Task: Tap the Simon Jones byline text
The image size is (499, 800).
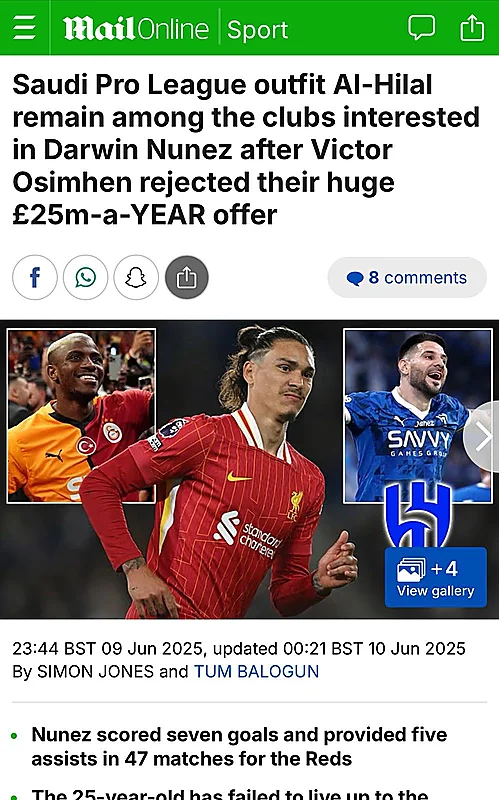Action: [x=95, y=671]
